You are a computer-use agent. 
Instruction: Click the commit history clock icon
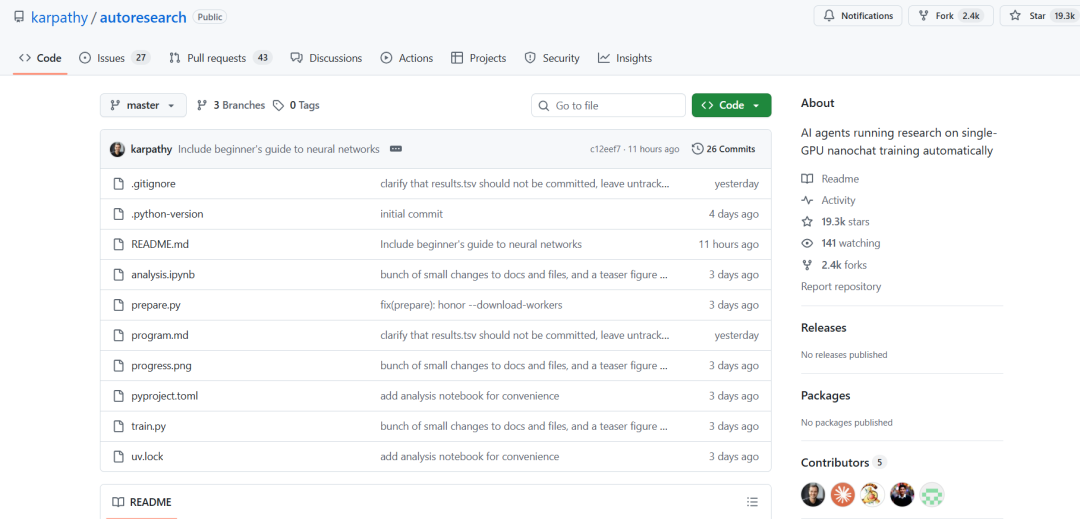(x=697, y=149)
